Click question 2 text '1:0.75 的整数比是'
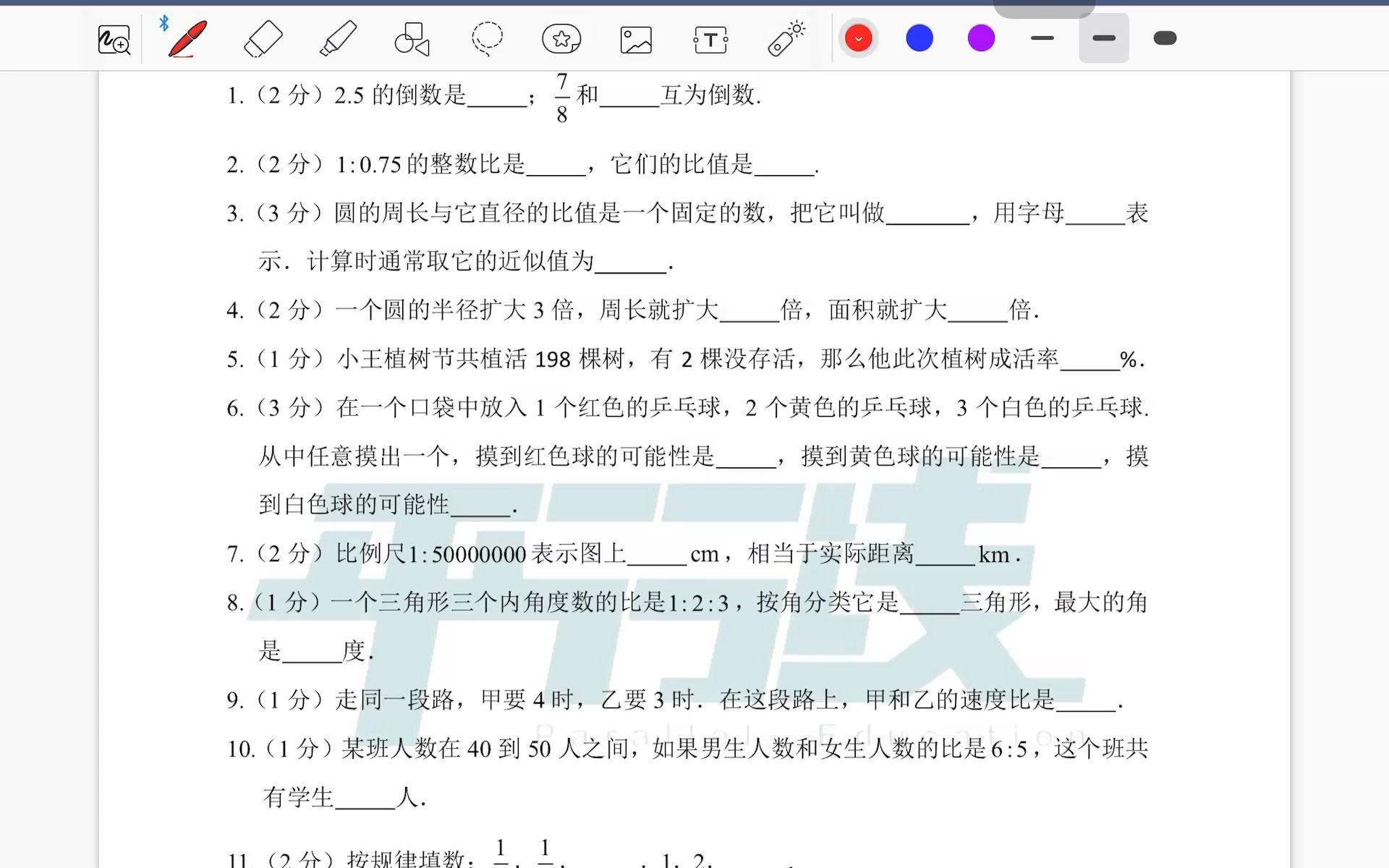 click(x=430, y=164)
